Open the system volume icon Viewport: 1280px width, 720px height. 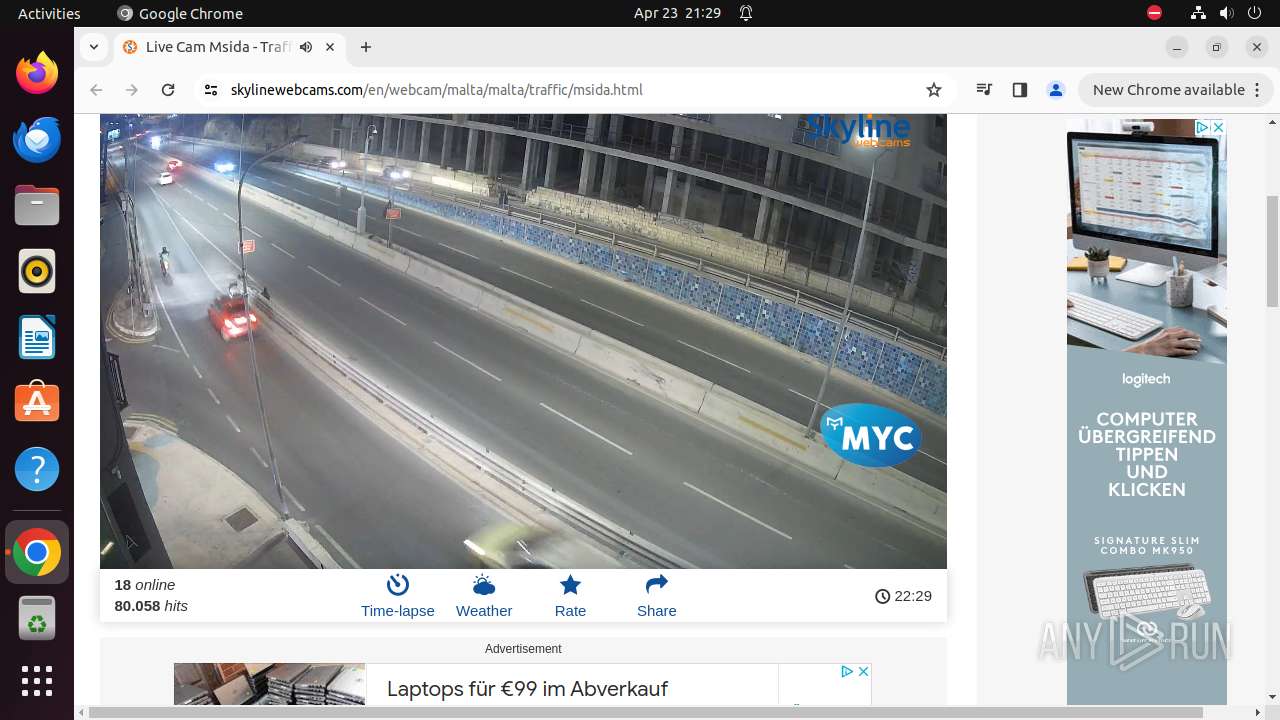1226,13
